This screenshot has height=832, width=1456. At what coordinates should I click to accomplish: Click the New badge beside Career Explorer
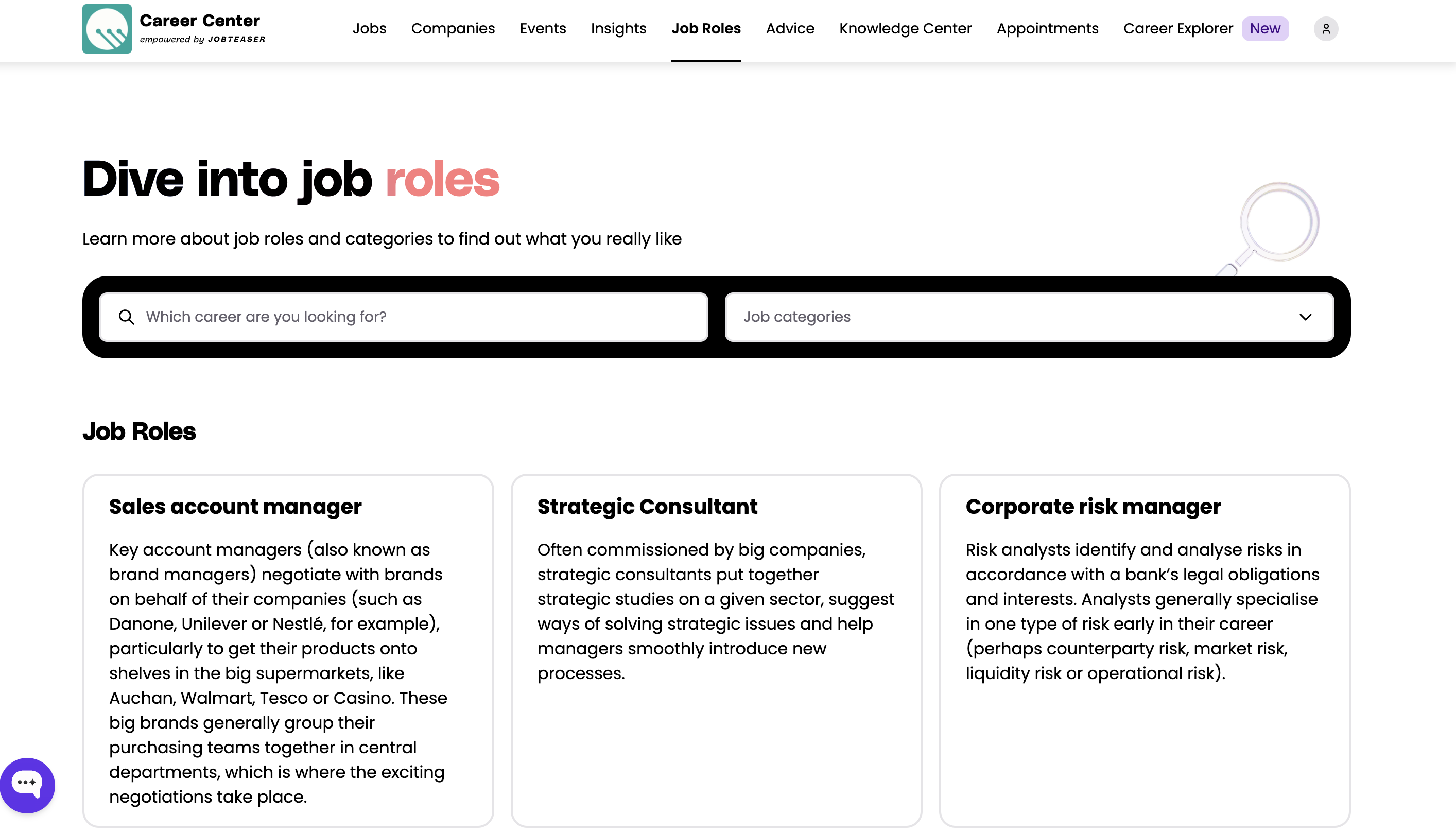click(x=1264, y=28)
